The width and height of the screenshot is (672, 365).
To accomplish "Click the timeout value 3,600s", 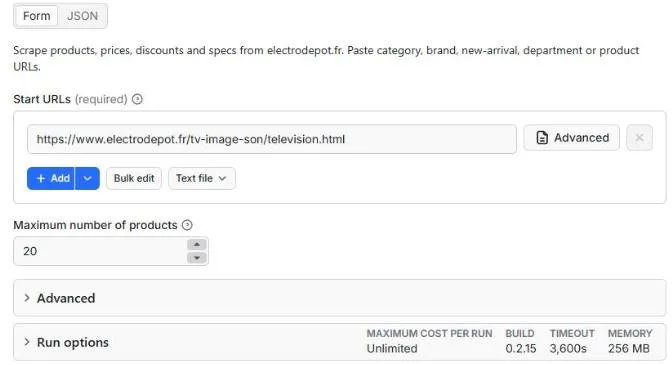I will click(568, 349).
